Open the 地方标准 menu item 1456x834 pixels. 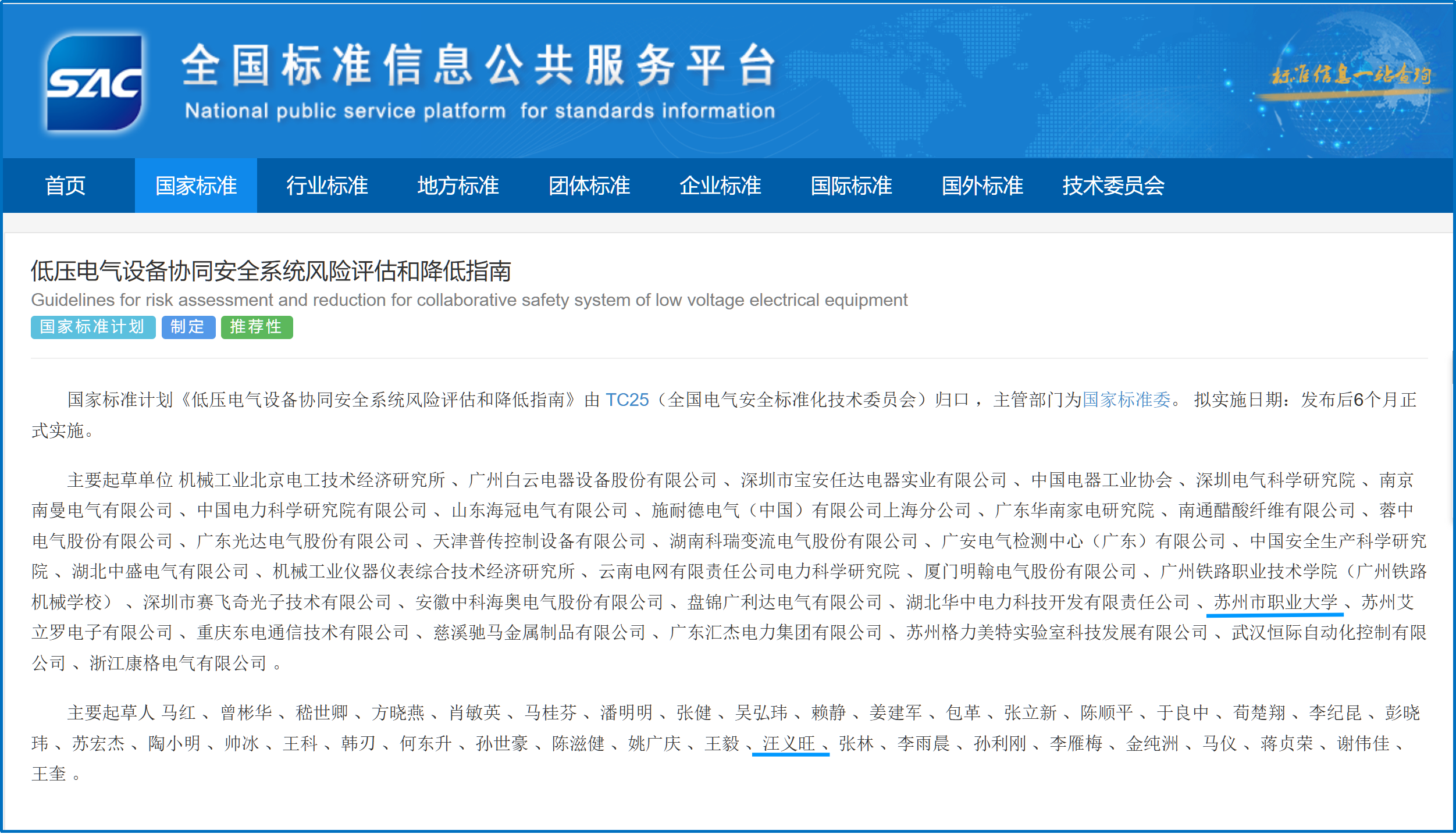(x=458, y=186)
